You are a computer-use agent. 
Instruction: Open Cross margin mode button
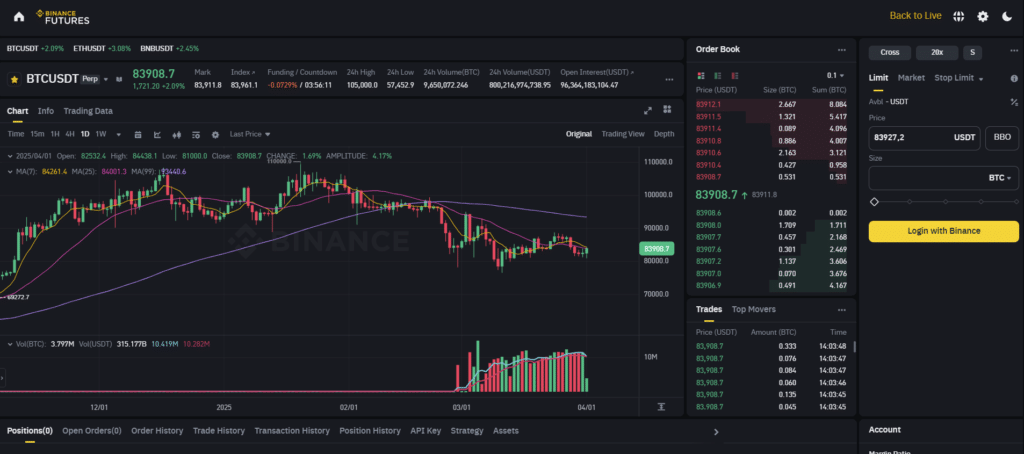pyautogui.click(x=889, y=52)
